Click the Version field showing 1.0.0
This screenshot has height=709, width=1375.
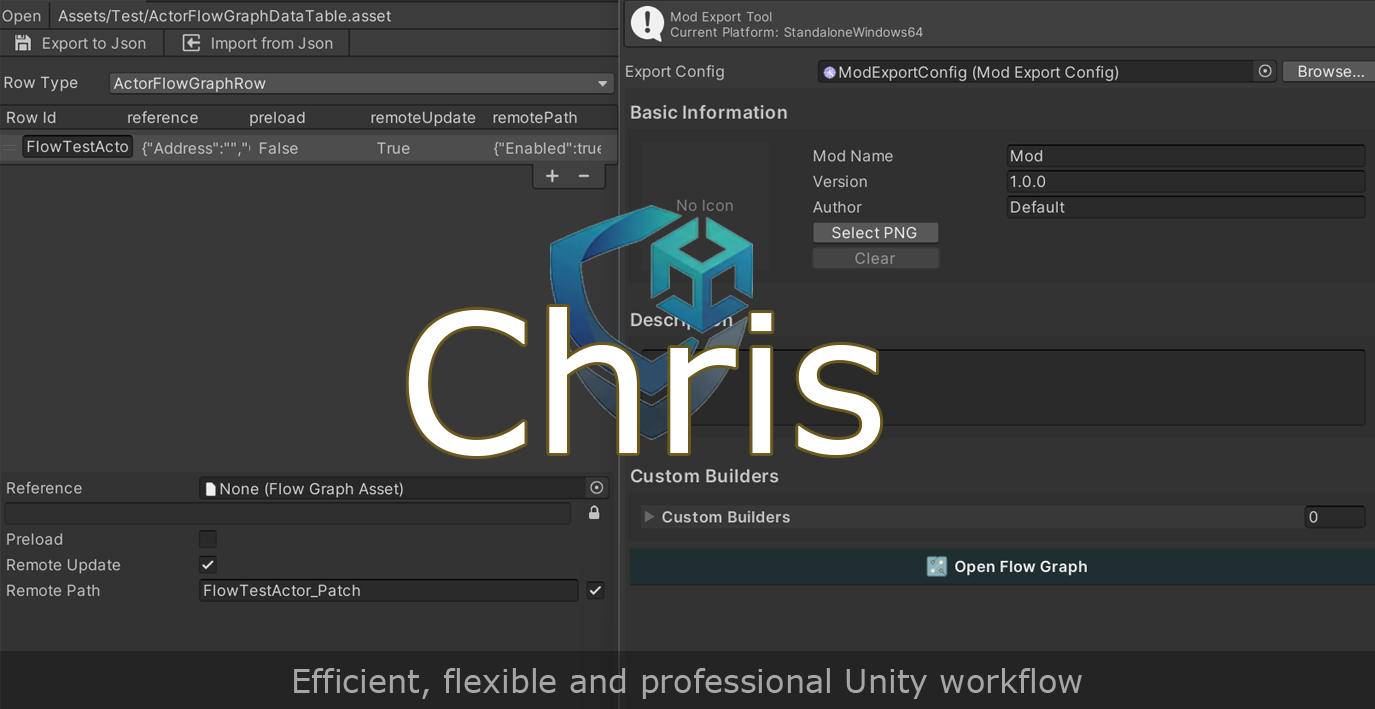click(x=1185, y=182)
